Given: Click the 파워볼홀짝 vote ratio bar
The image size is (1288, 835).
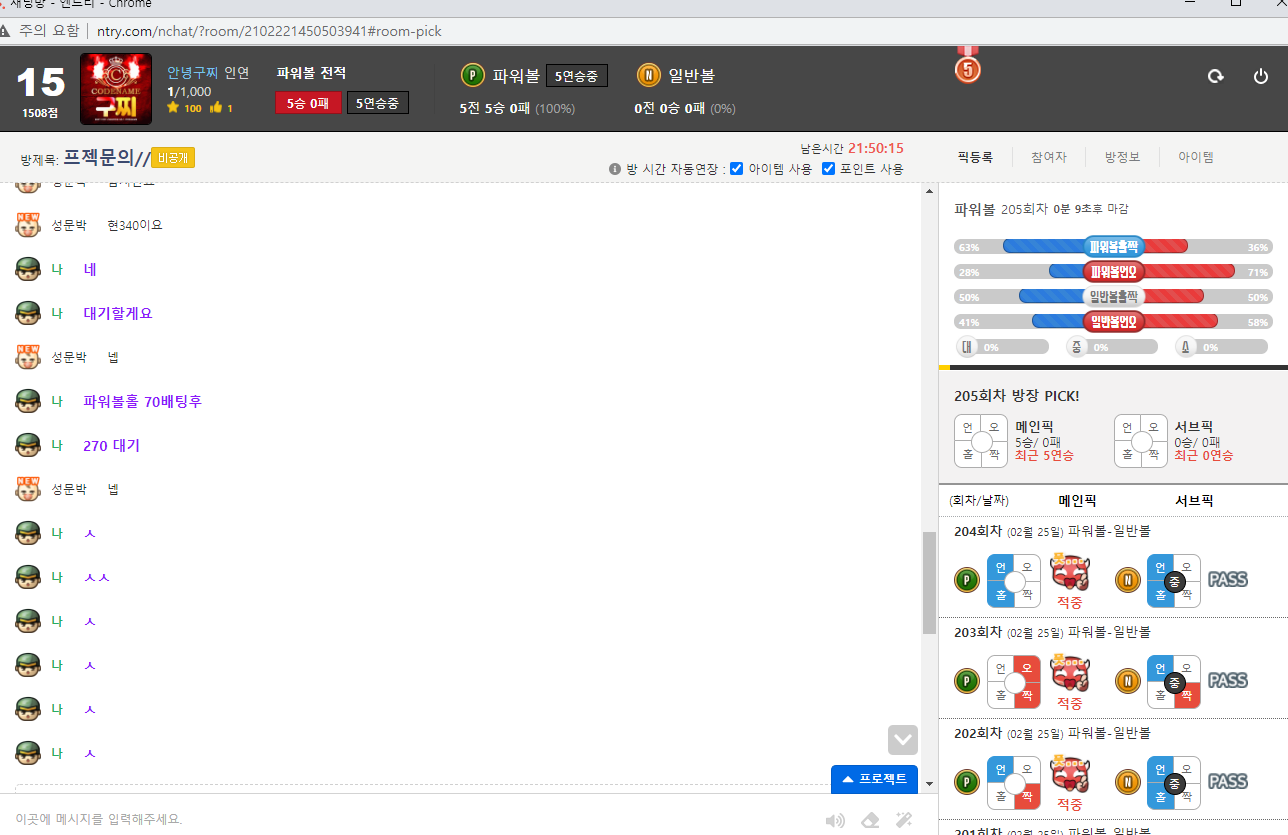Looking at the screenshot, I should pyautogui.click(x=1113, y=246).
